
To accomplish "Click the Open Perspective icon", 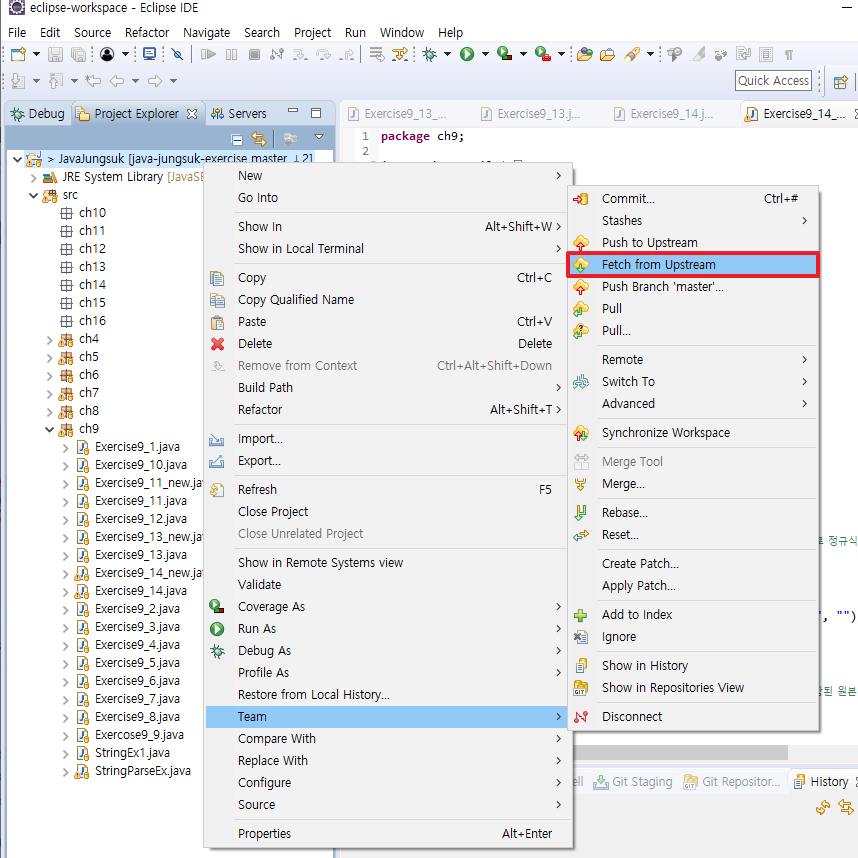I will coord(840,82).
